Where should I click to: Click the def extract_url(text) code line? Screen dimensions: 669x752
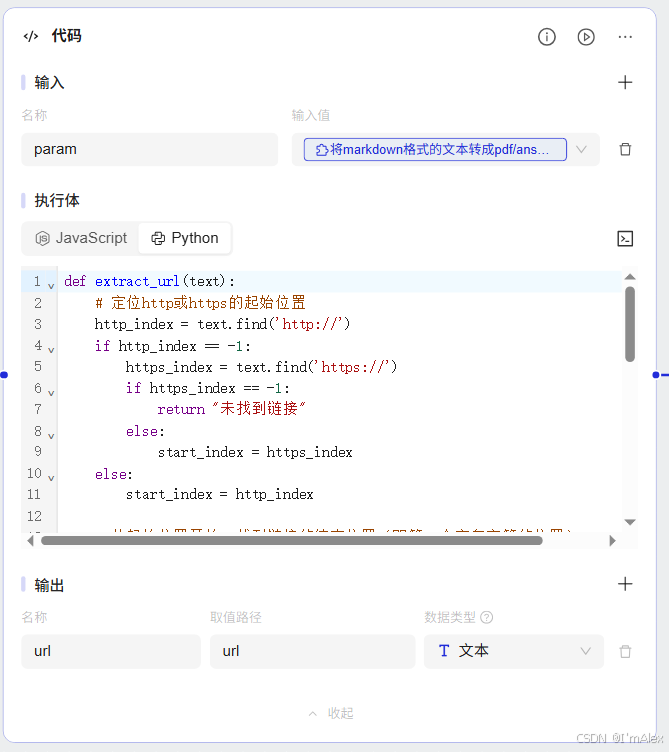150,282
